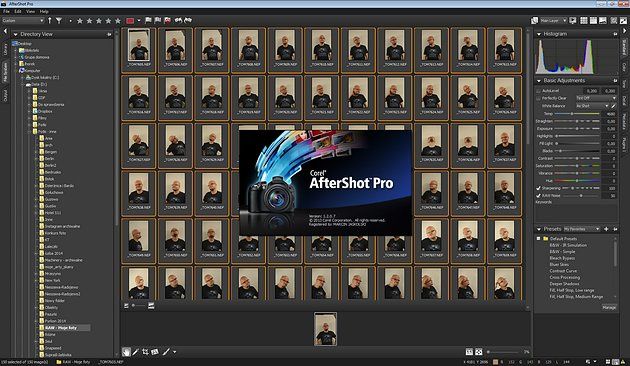The width and height of the screenshot is (630, 366).
Task: Pin the Basic Adjustments panel
Action: click(x=615, y=81)
